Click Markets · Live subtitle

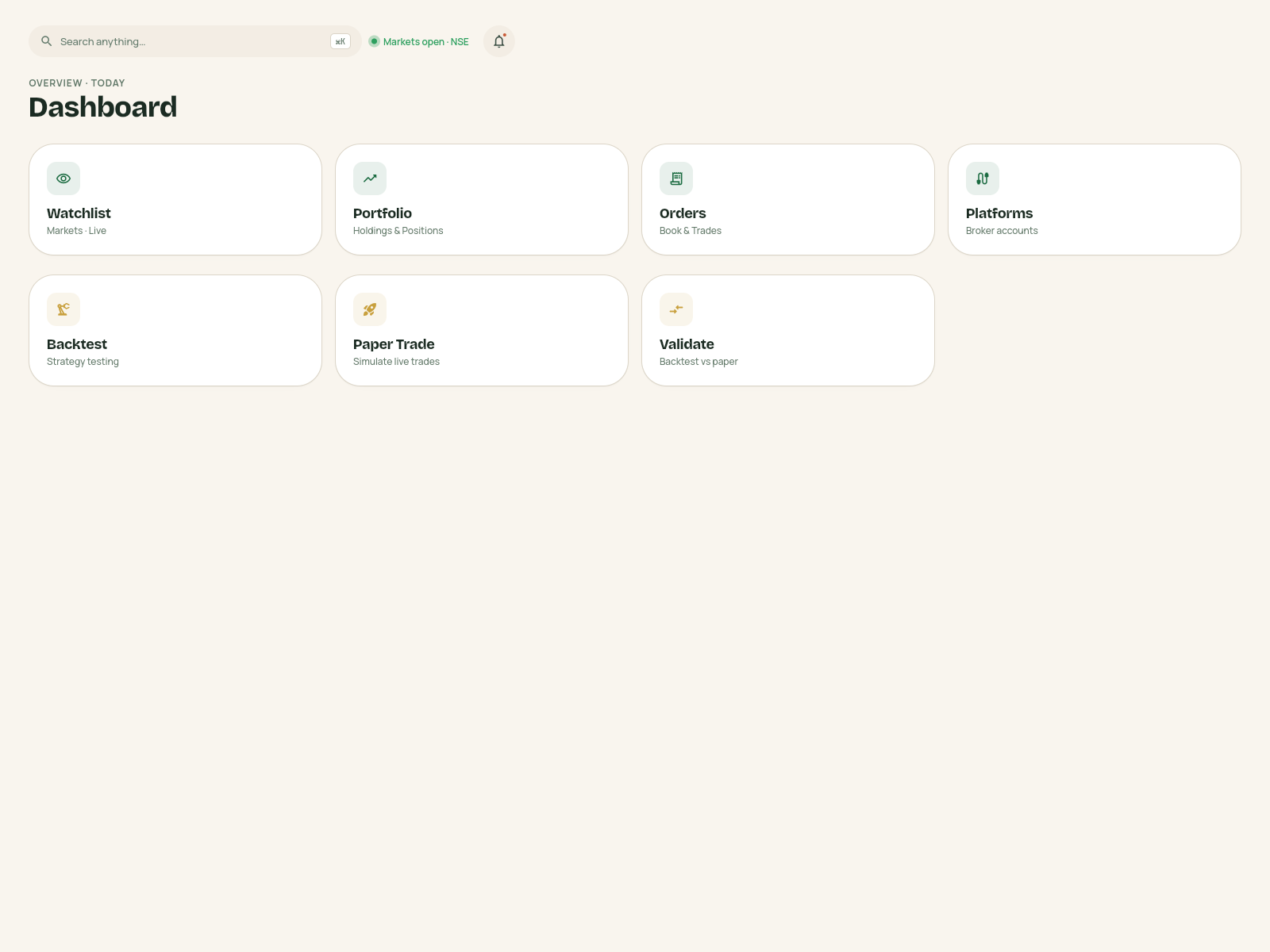pyautogui.click(x=76, y=231)
